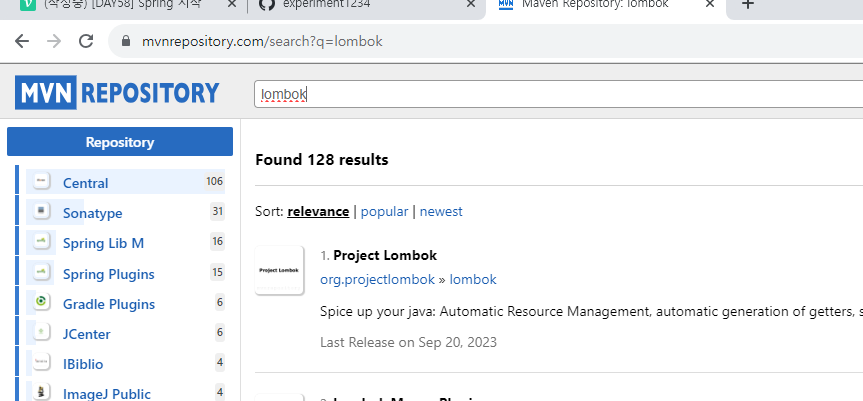863x401 pixels.
Task: Open the Project Lombok result title
Action: coord(385,255)
